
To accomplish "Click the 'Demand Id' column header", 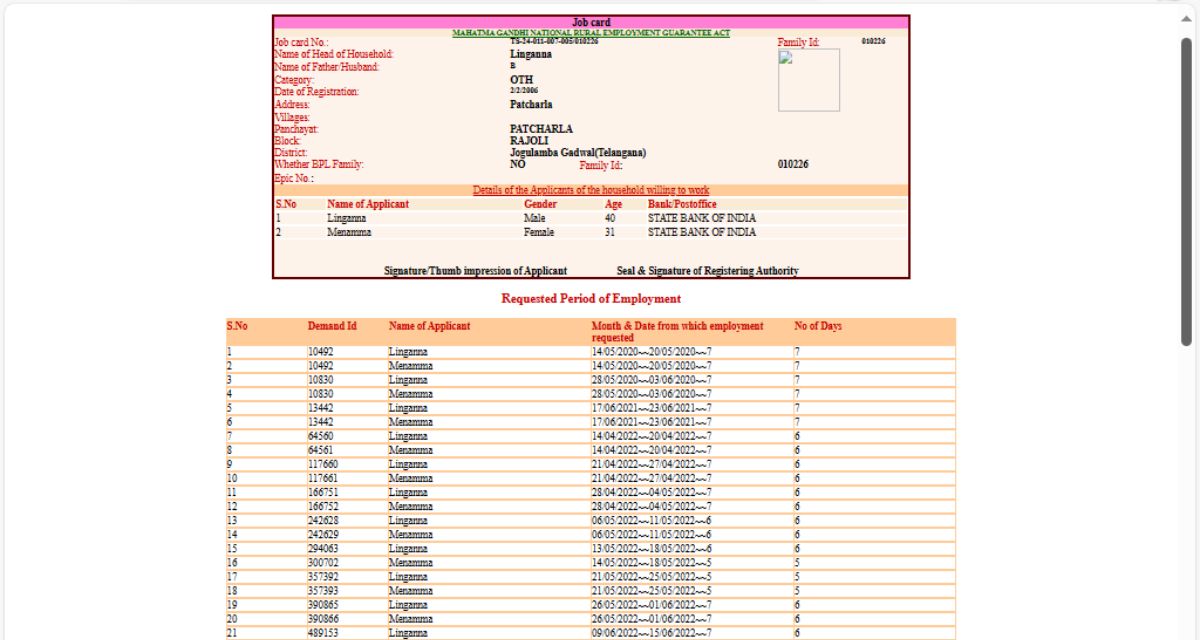I will 332,326.
